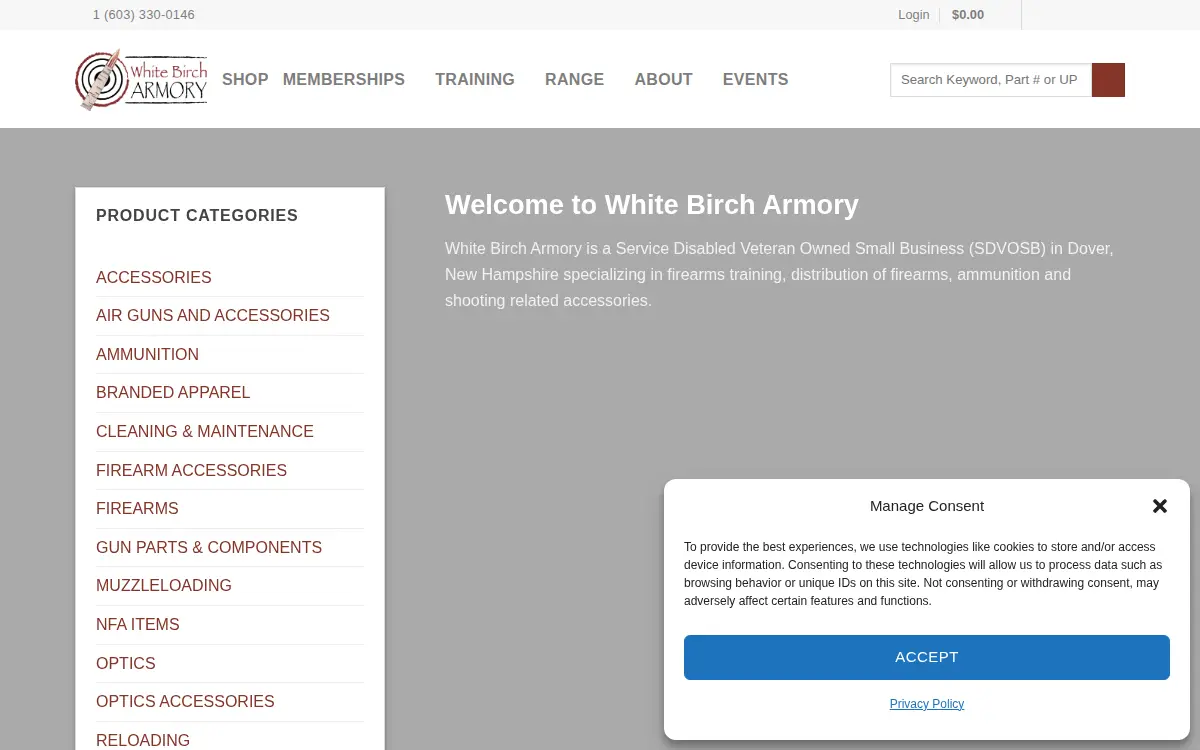1200x750 pixels.
Task: Go to GUN PARTS & COMPONENTS category
Action: (209, 547)
